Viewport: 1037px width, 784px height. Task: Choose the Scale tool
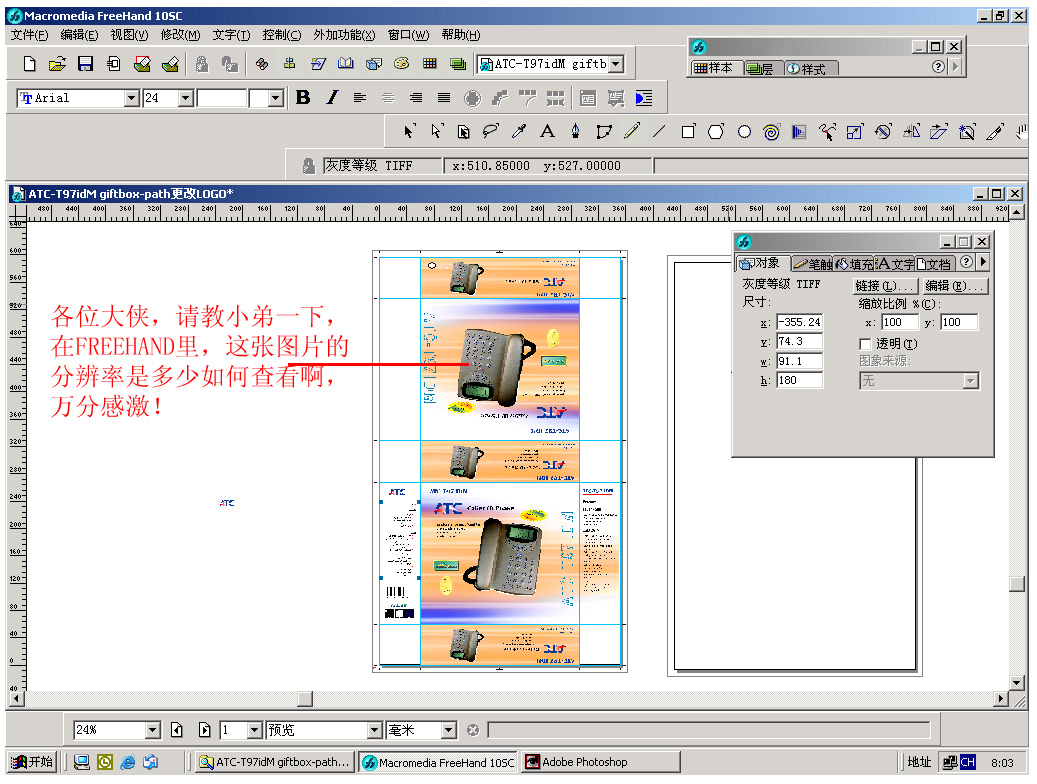click(x=854, y=132)
